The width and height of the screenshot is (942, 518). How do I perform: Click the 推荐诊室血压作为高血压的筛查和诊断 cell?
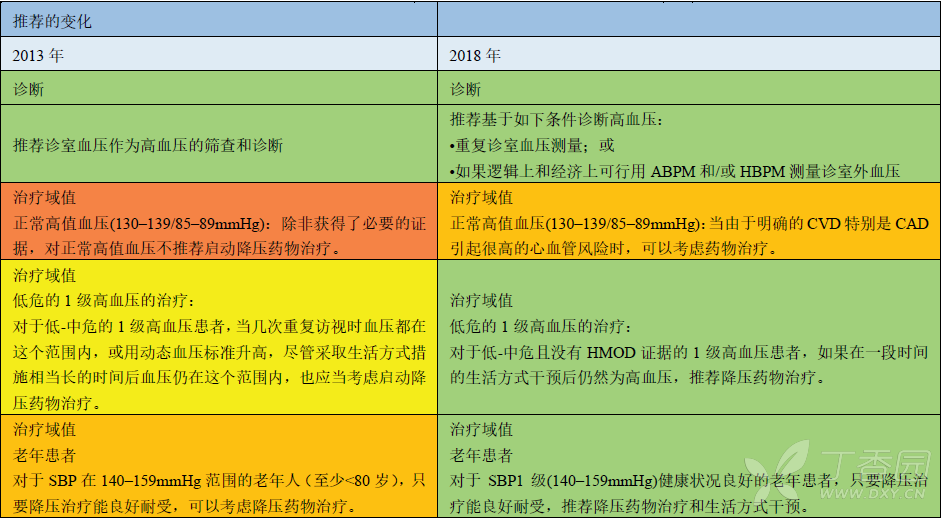219,144
